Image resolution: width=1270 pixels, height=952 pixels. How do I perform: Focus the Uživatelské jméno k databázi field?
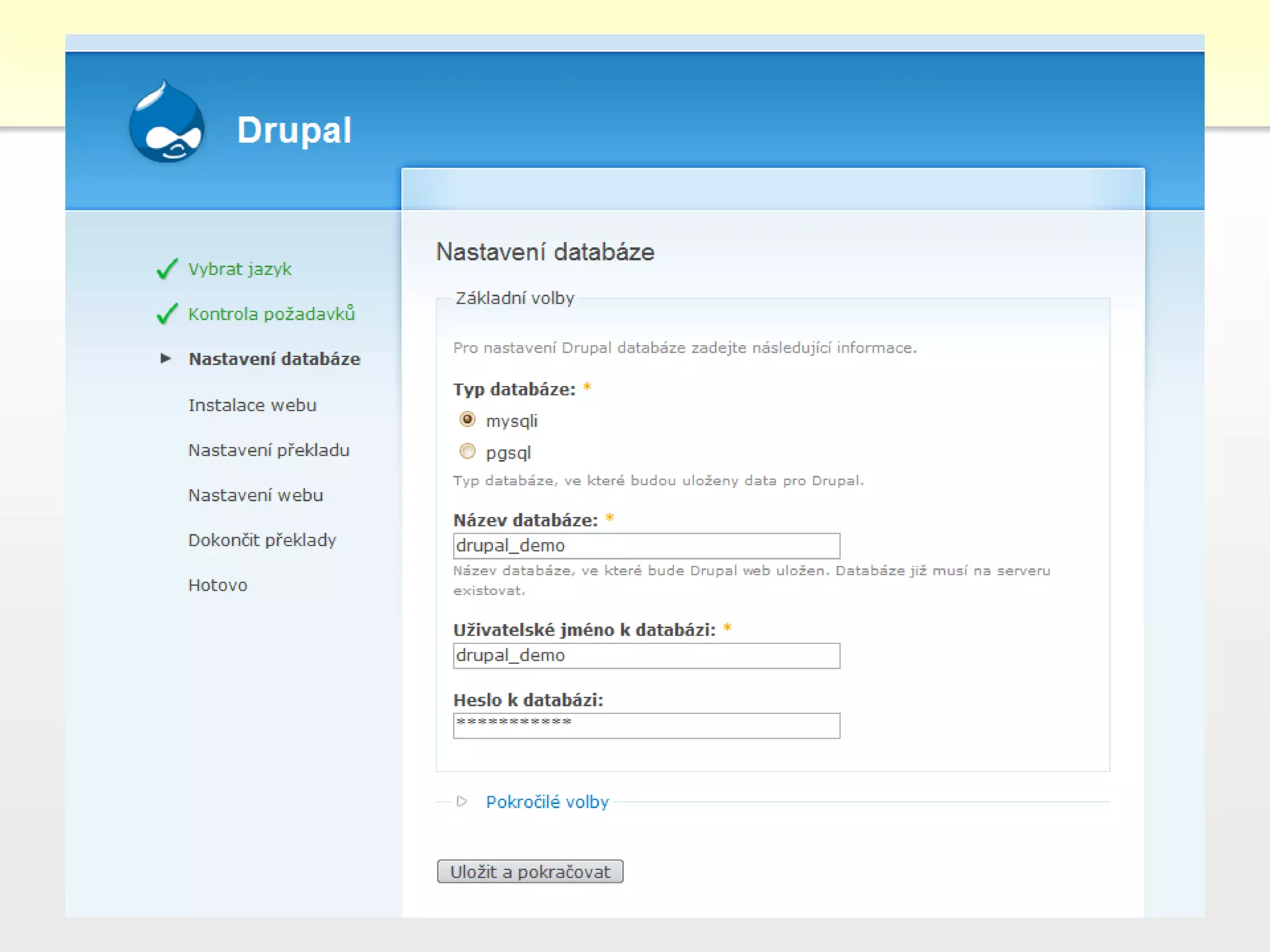click(x=646, y=656)
